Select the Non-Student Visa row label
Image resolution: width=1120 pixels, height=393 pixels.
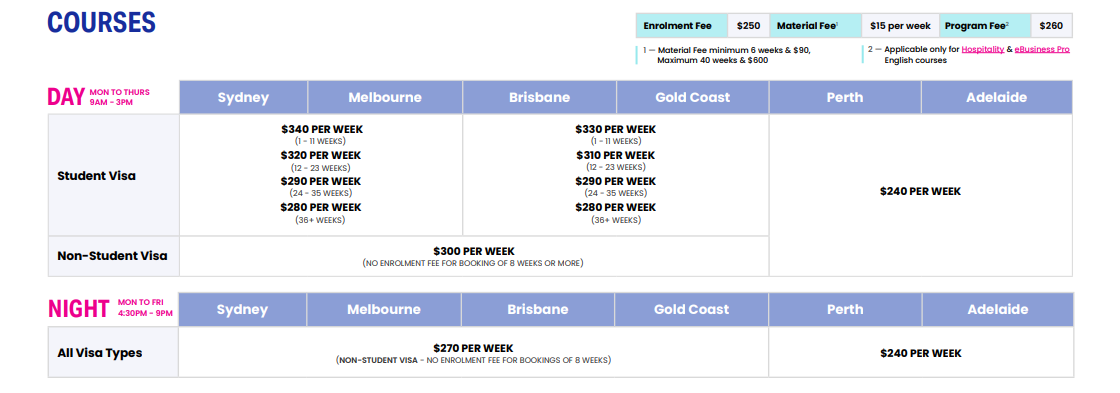(x=112, y=256)
